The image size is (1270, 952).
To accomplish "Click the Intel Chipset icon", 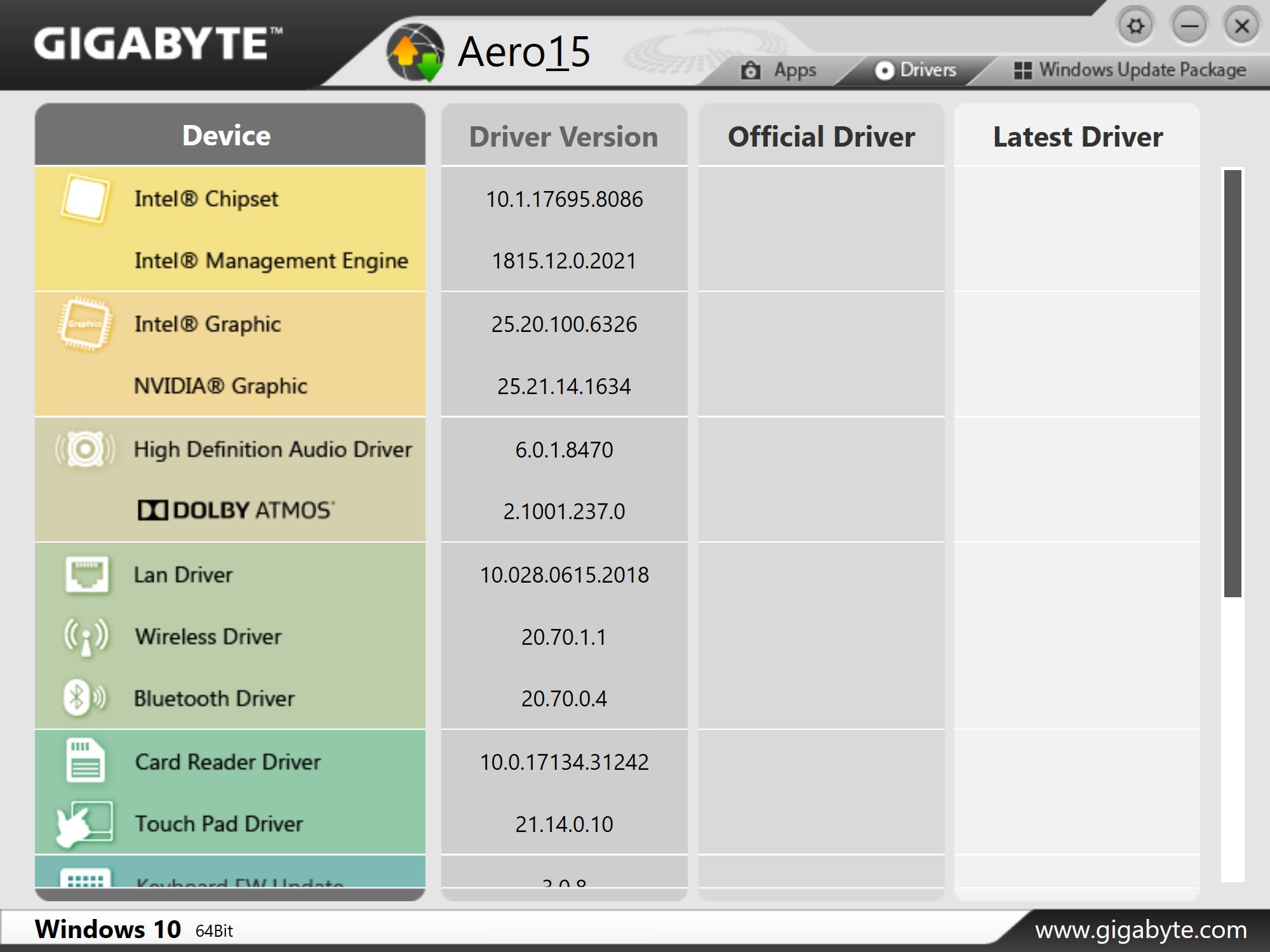I will click(x=85, y=199).
